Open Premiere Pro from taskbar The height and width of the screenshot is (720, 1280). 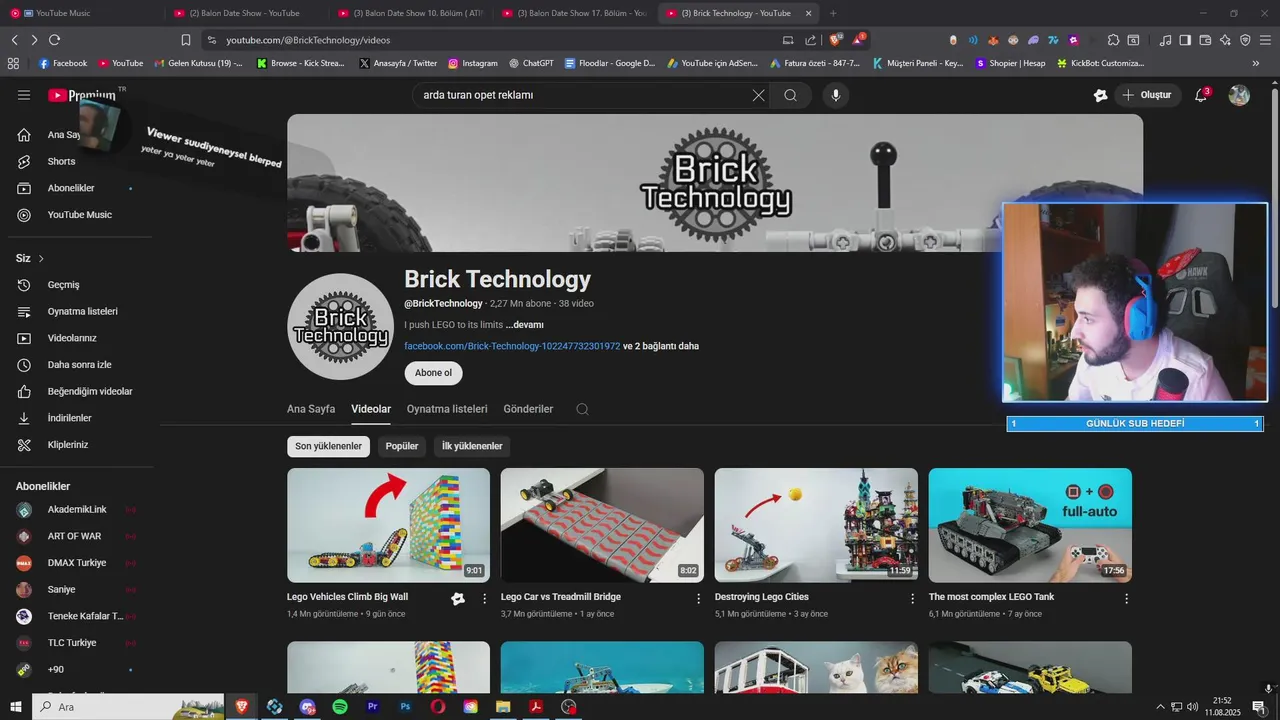(x=373, y=707)
